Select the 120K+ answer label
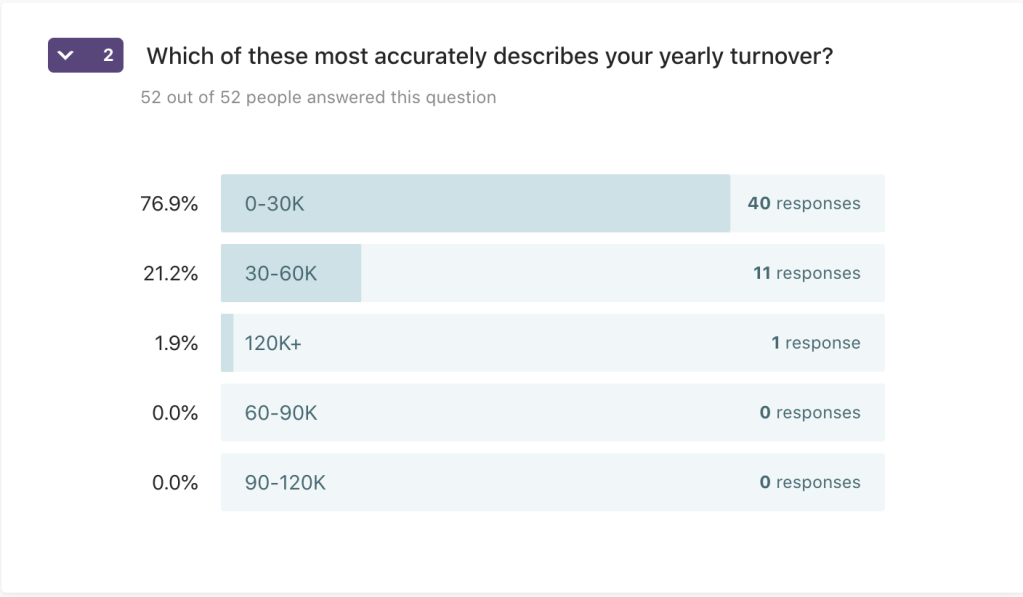 pos(273,343)
